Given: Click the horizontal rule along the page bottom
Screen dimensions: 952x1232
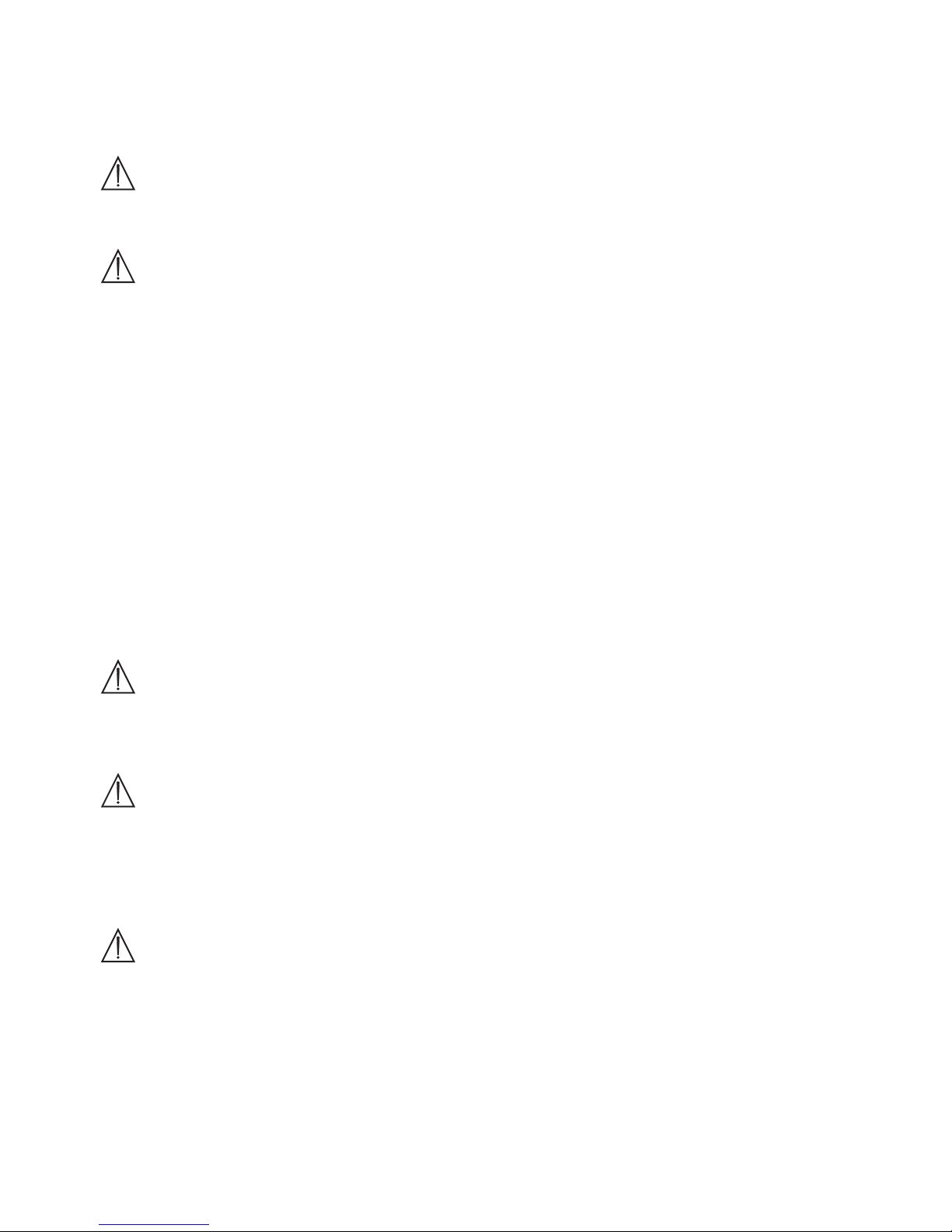Looking at the screenshot, I should click(476, 1230).
